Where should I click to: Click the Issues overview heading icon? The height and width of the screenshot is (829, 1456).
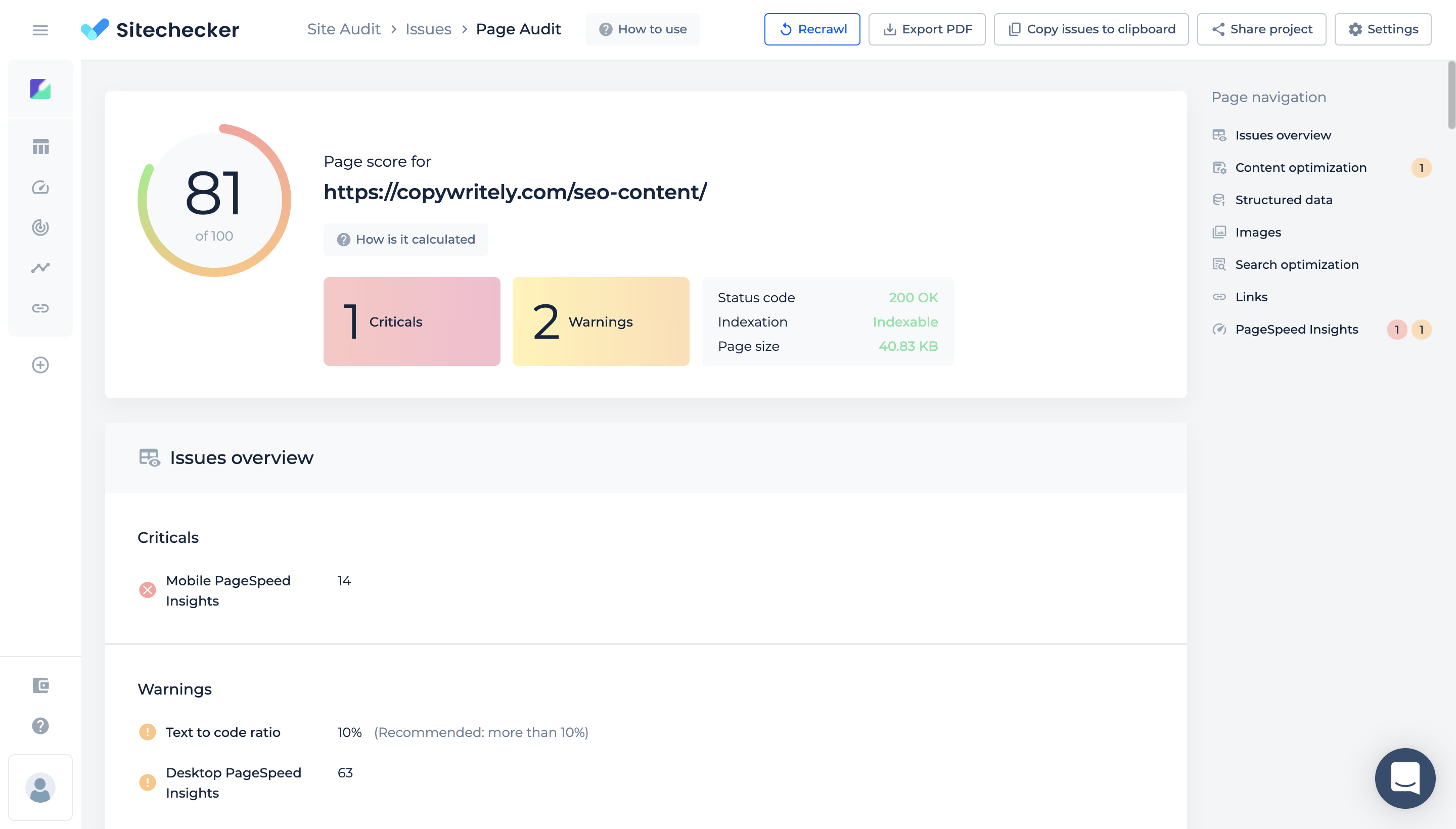(150, 457)
